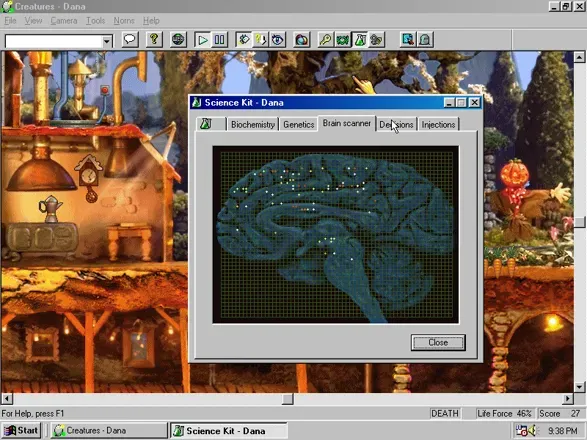The image size is (587, 440).
Task: Close the Science Kit dialog with X
Action: [x=474, y=102]
